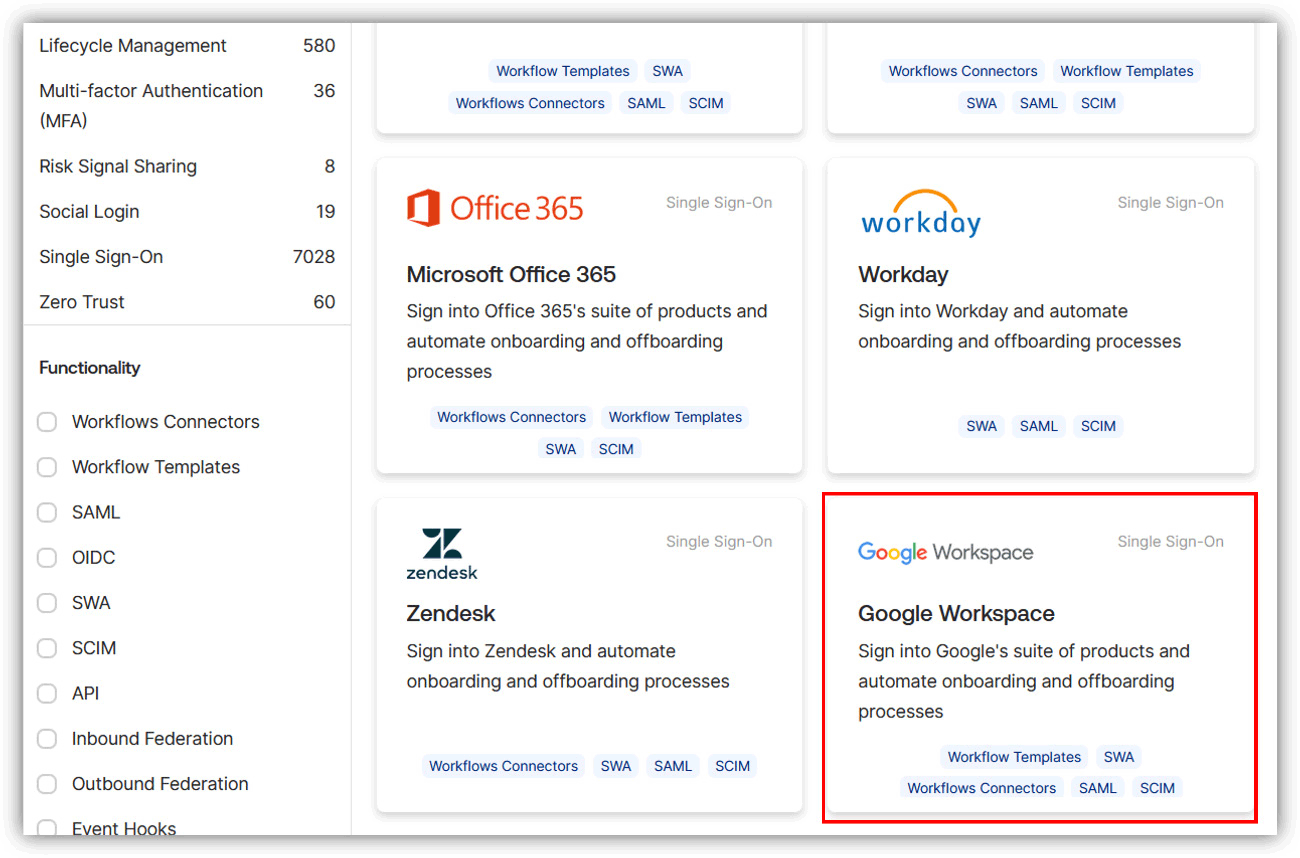Click the Zendesk logo
The image size is (1300, 858).
(x=441, y=554)
